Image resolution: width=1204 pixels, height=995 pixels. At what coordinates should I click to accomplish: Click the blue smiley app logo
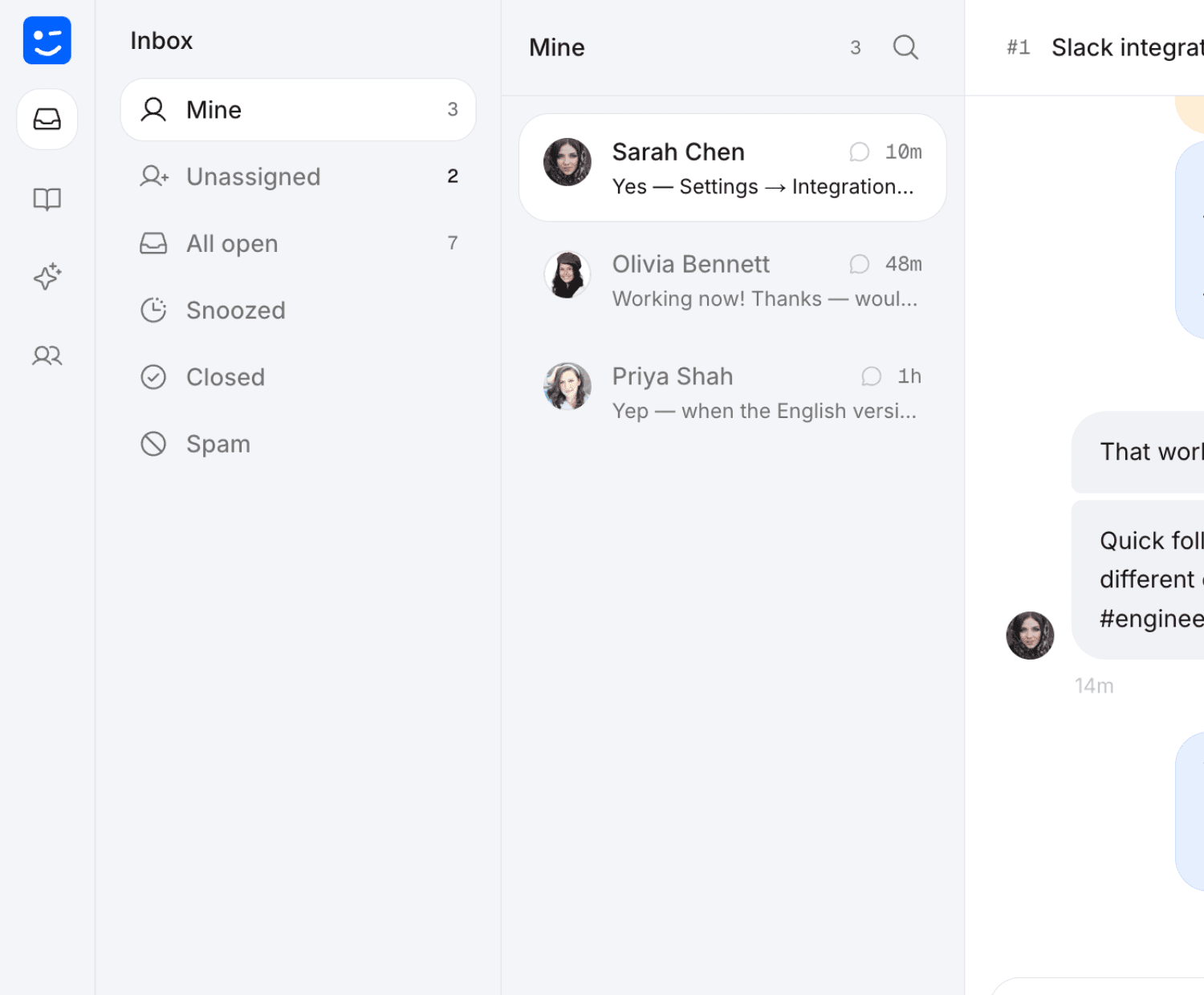[x=47, y=40]
